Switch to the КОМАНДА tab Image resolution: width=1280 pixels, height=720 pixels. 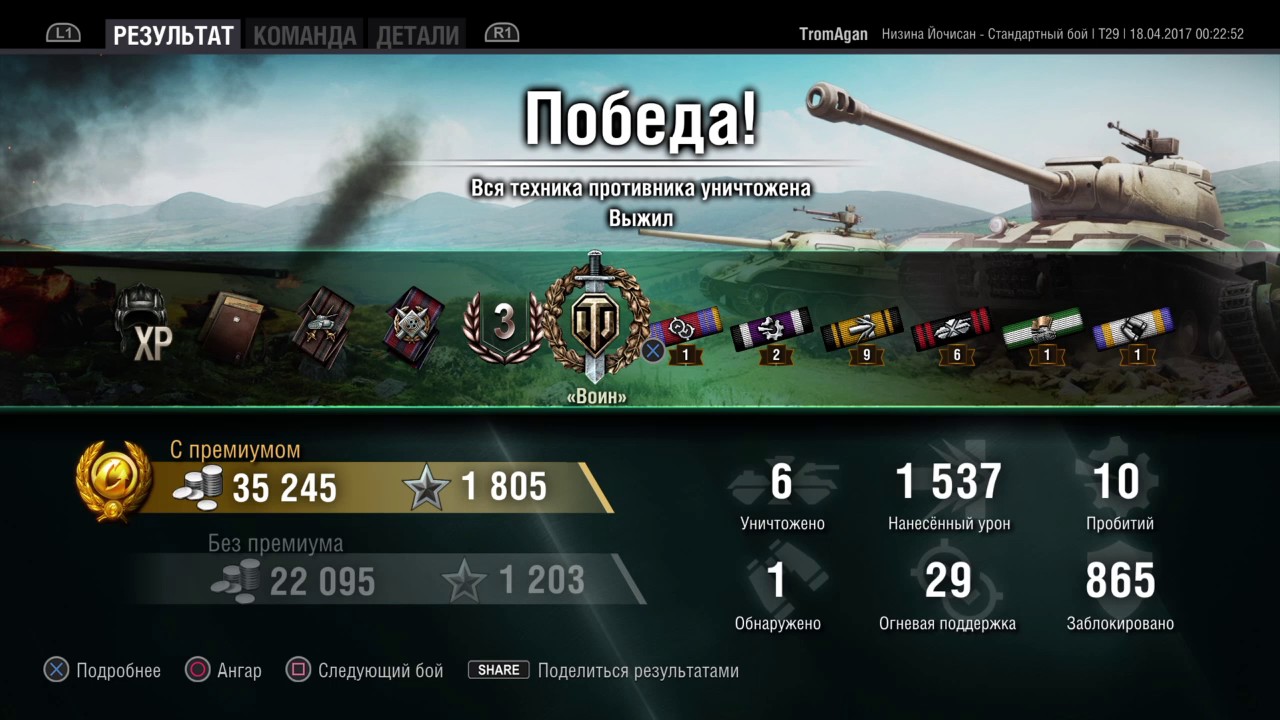tap(304, 36)
